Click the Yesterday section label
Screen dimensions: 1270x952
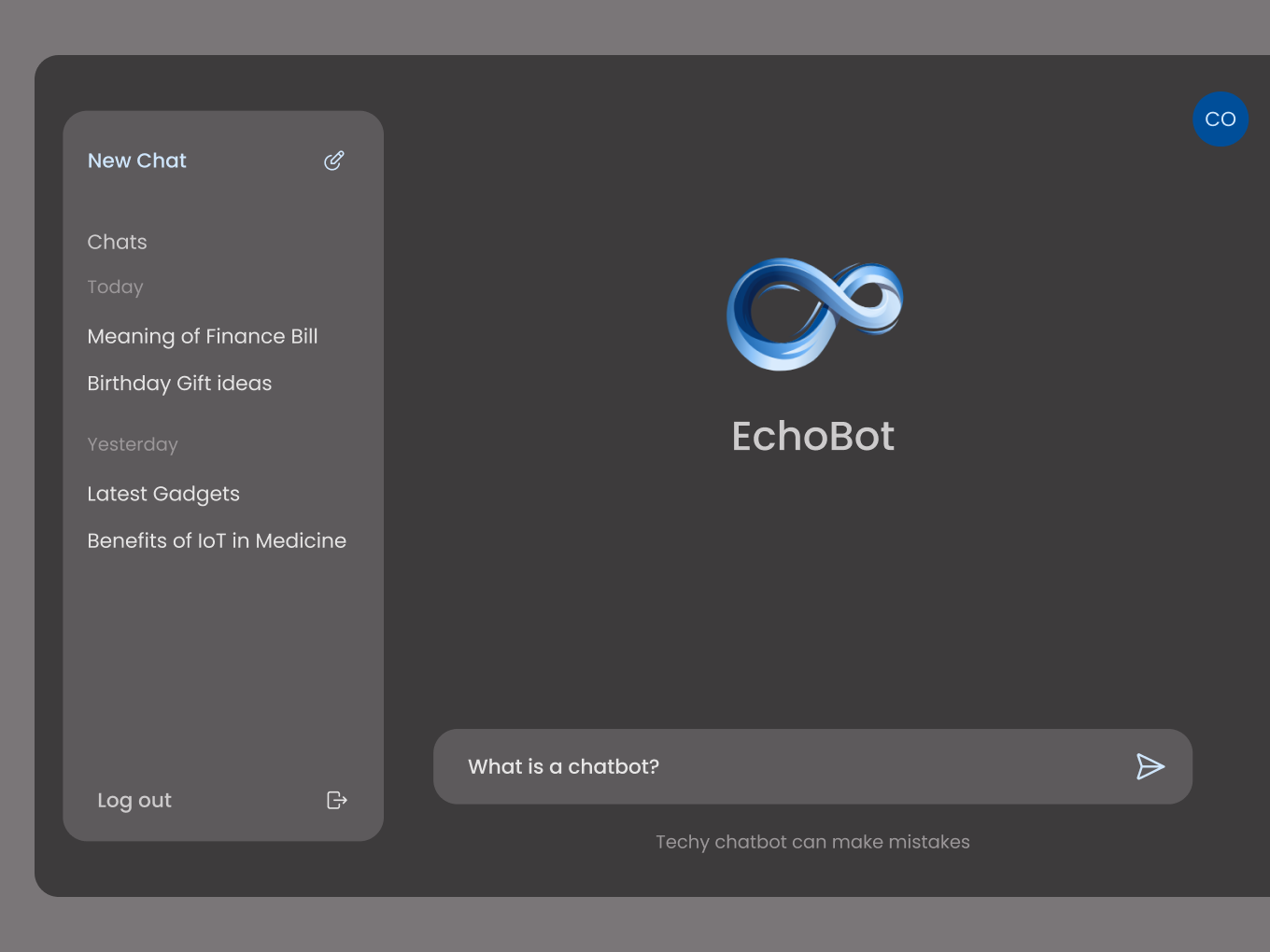click(x=132, y=443)
